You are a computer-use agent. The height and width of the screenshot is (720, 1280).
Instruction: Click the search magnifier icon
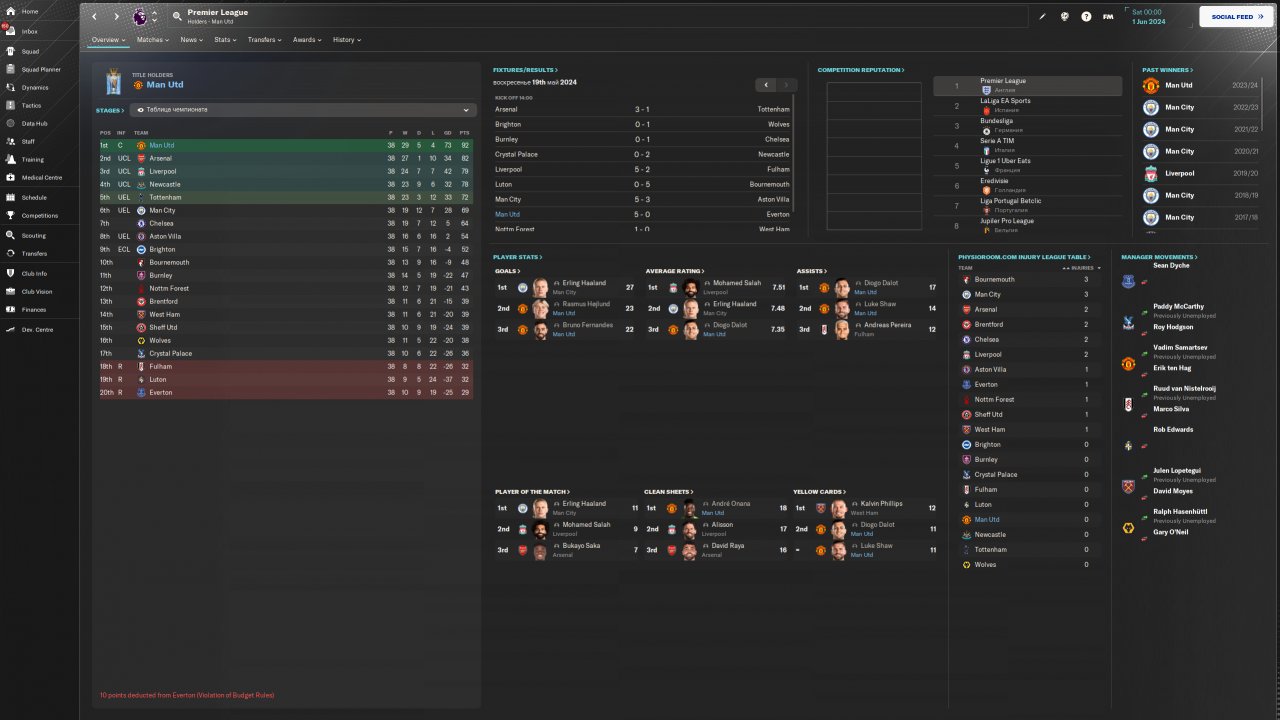coord(177,16)
